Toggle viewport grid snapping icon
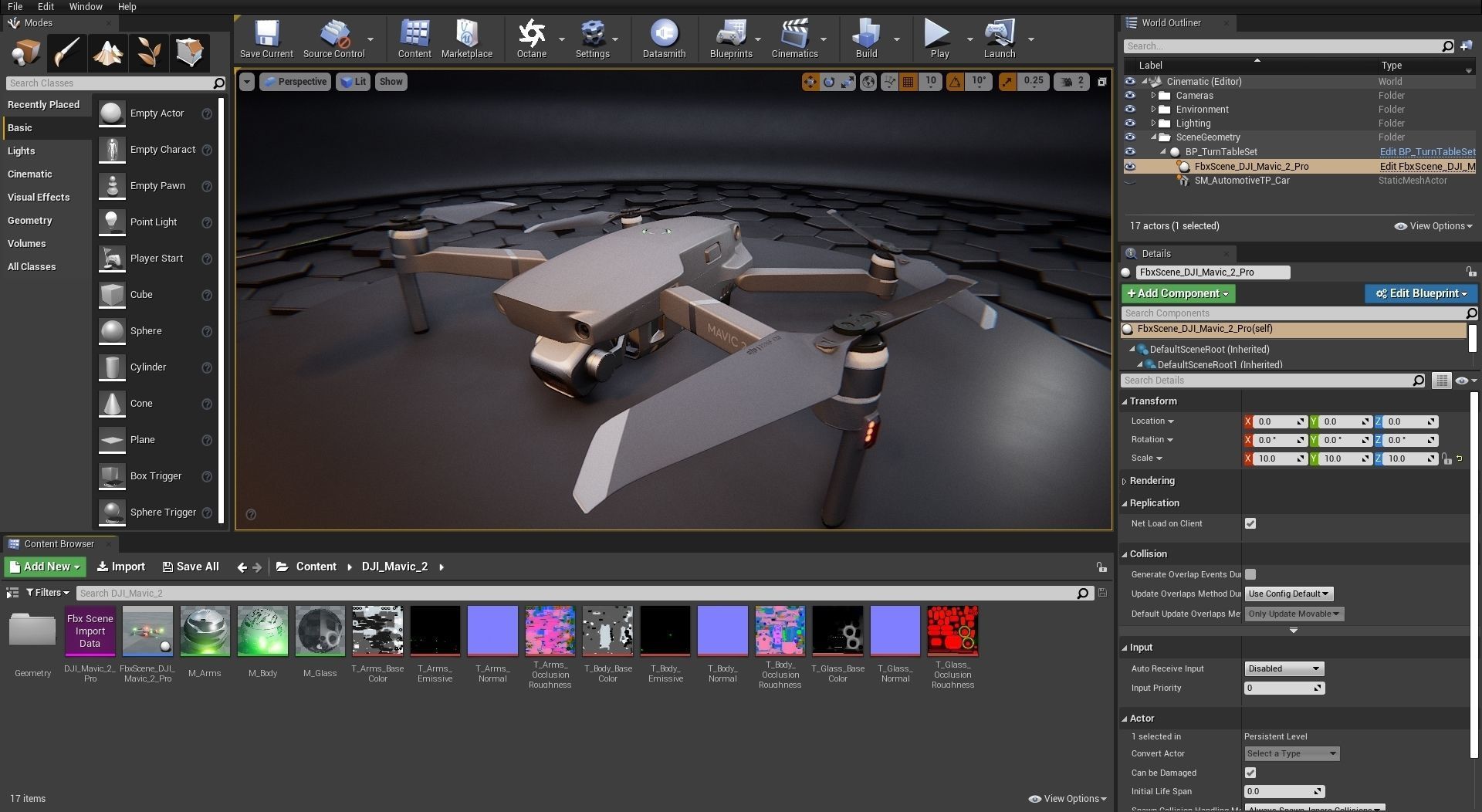Screen dimensions: 1482x812 pos(908,81)
